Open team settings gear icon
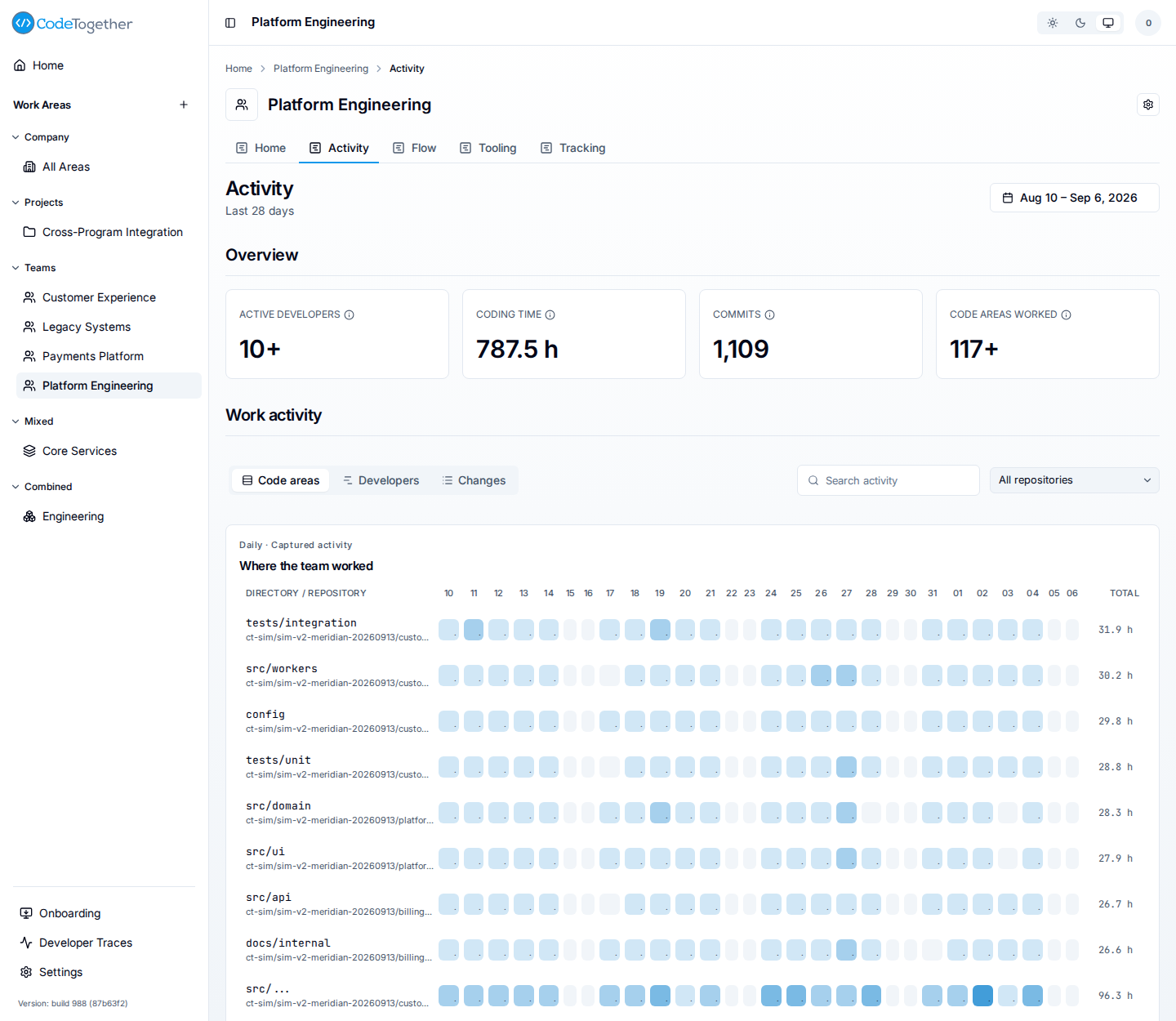 [x=1148, y=105]
